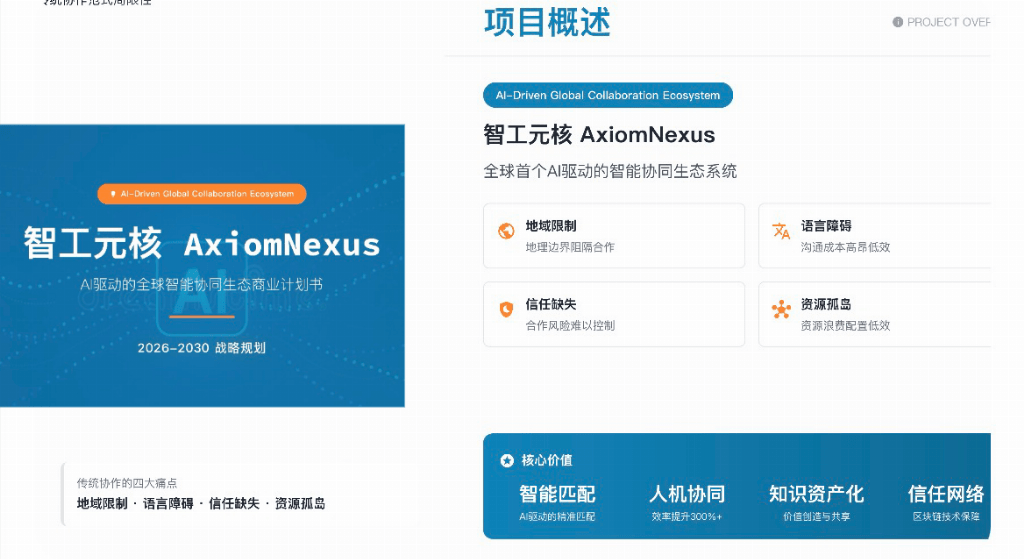
Task: Click the network nodes icon beside 资源孤岛
Action: 781,310
